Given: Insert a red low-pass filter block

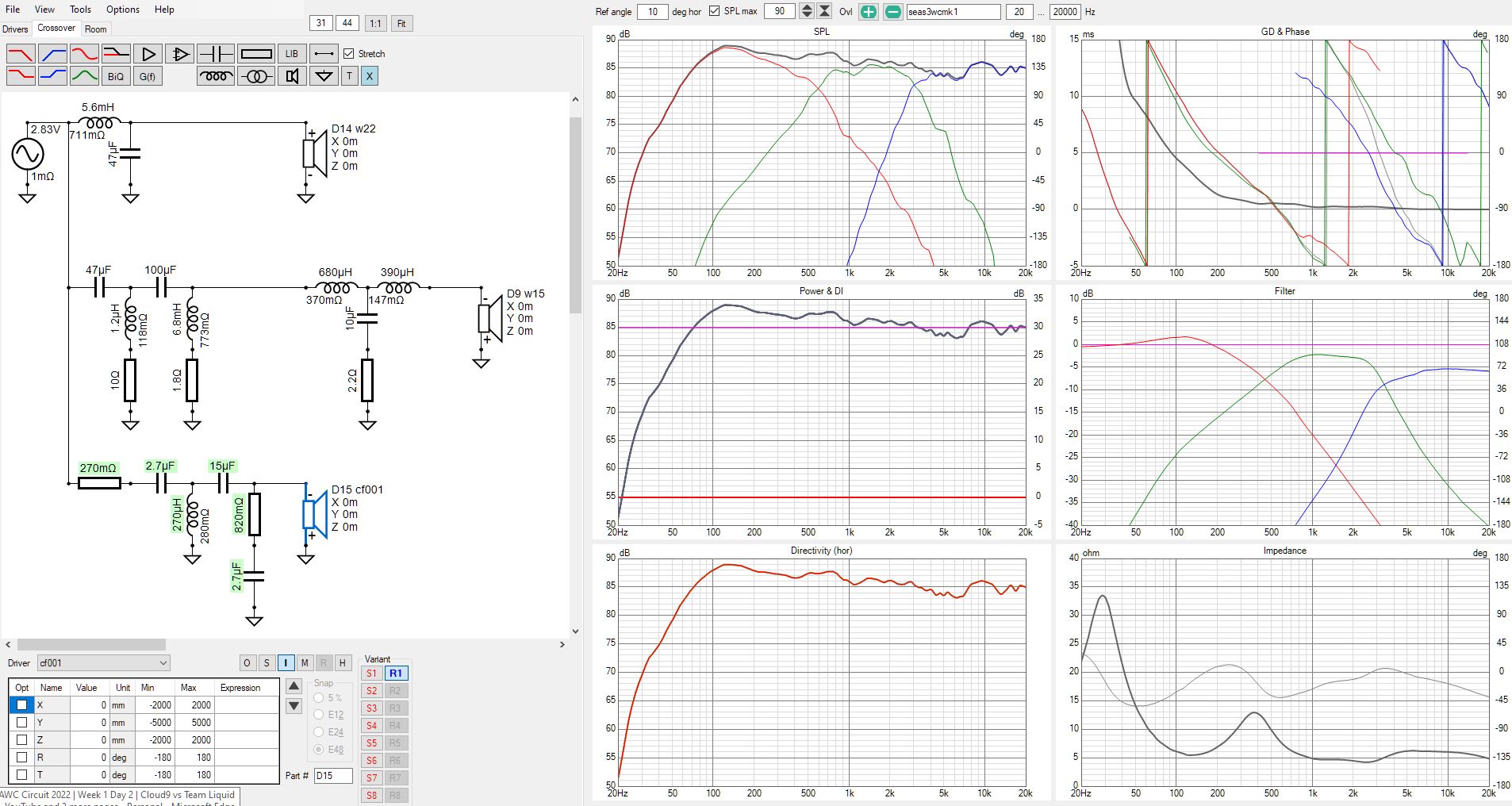Looking at the screenshot, I should pyautogui.click(x=21, y=54).
